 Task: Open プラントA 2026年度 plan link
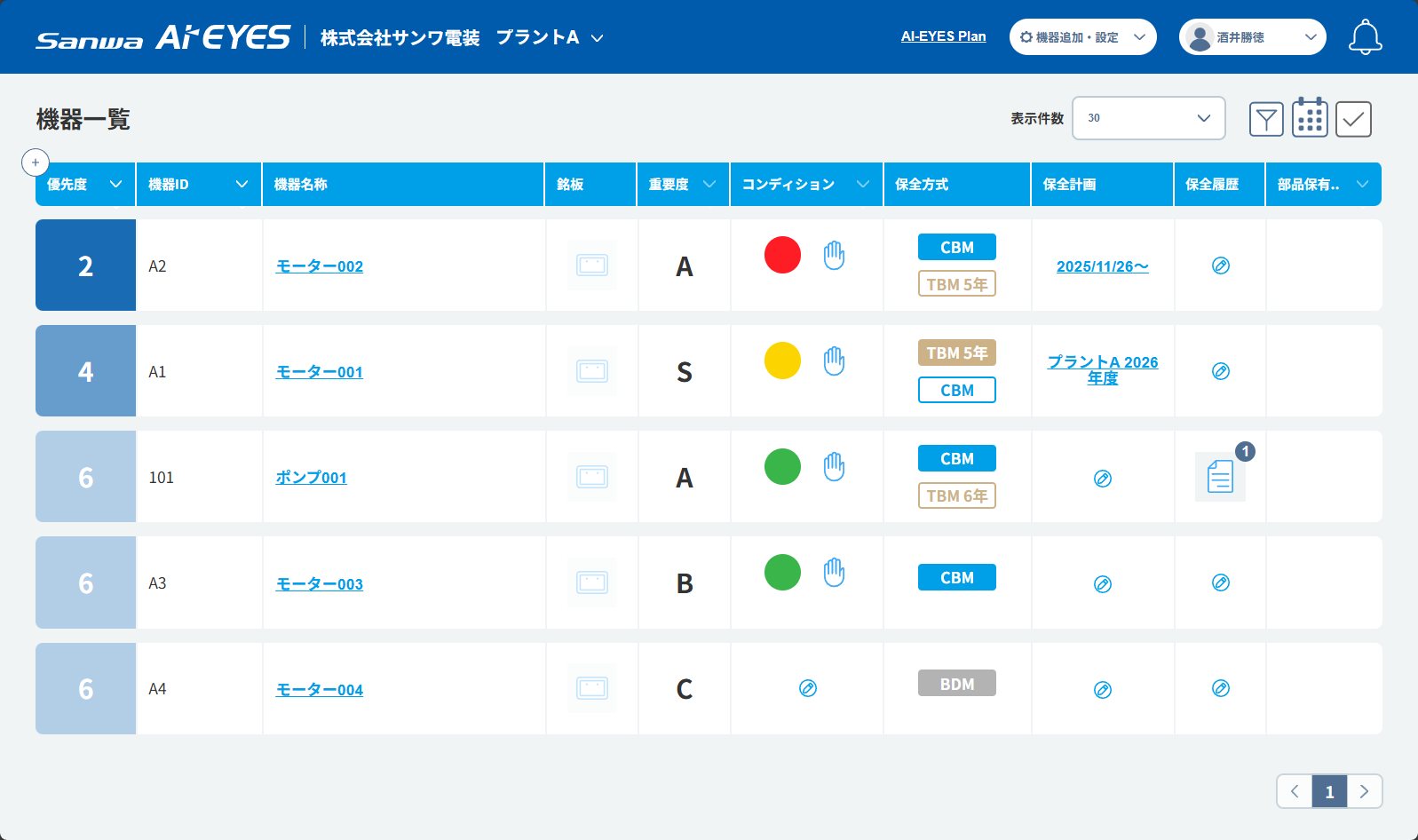tap(1103, 370)
